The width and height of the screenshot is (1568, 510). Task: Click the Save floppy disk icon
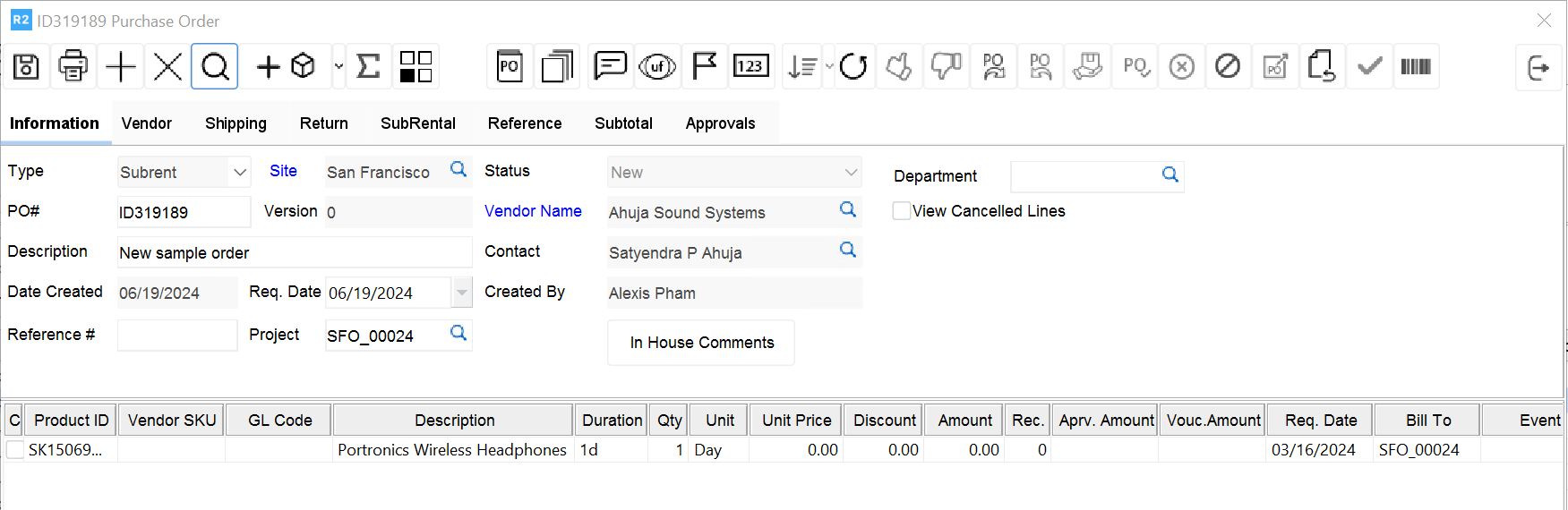(x=26, y=66)
